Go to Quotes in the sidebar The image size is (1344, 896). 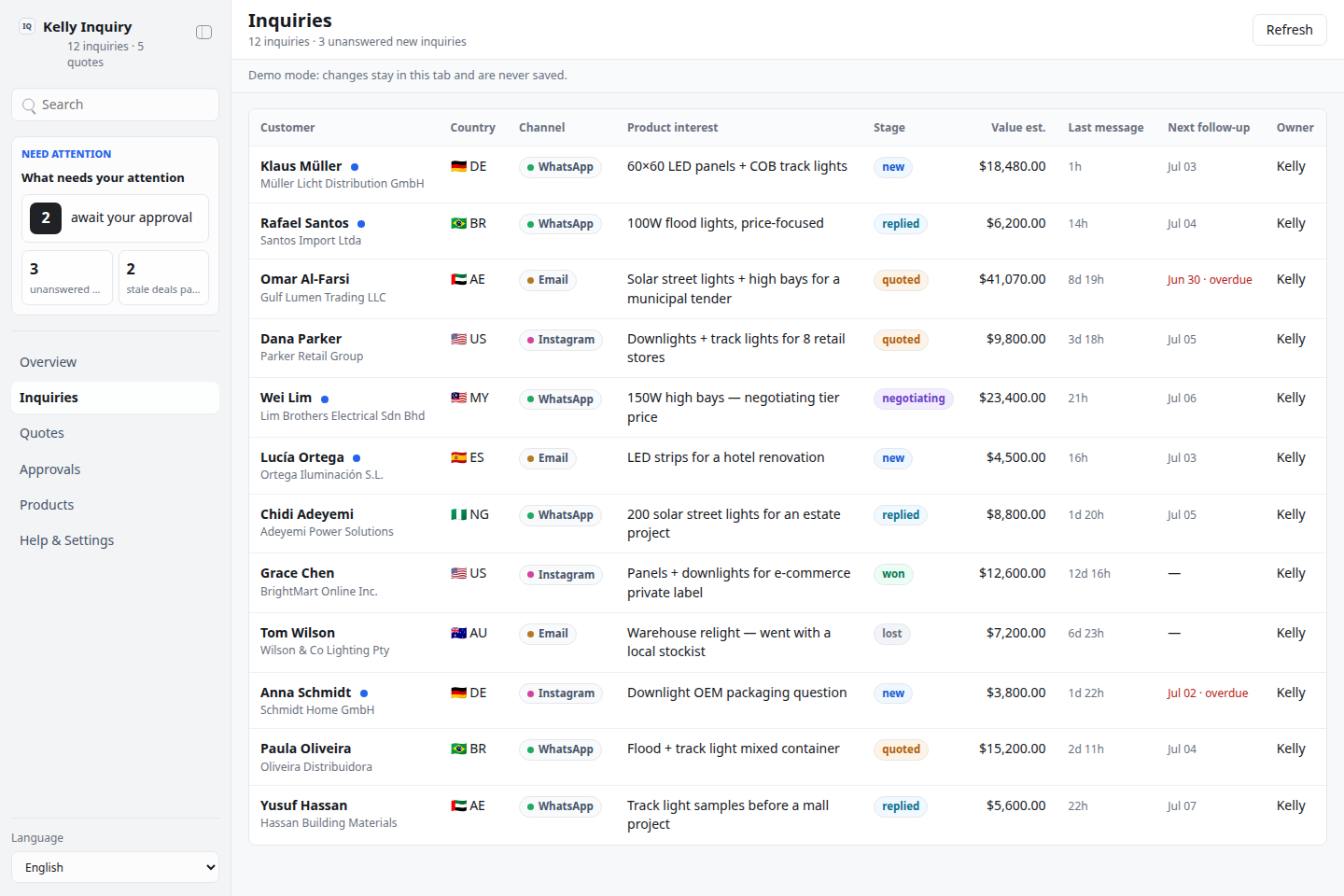pos(115,433)
